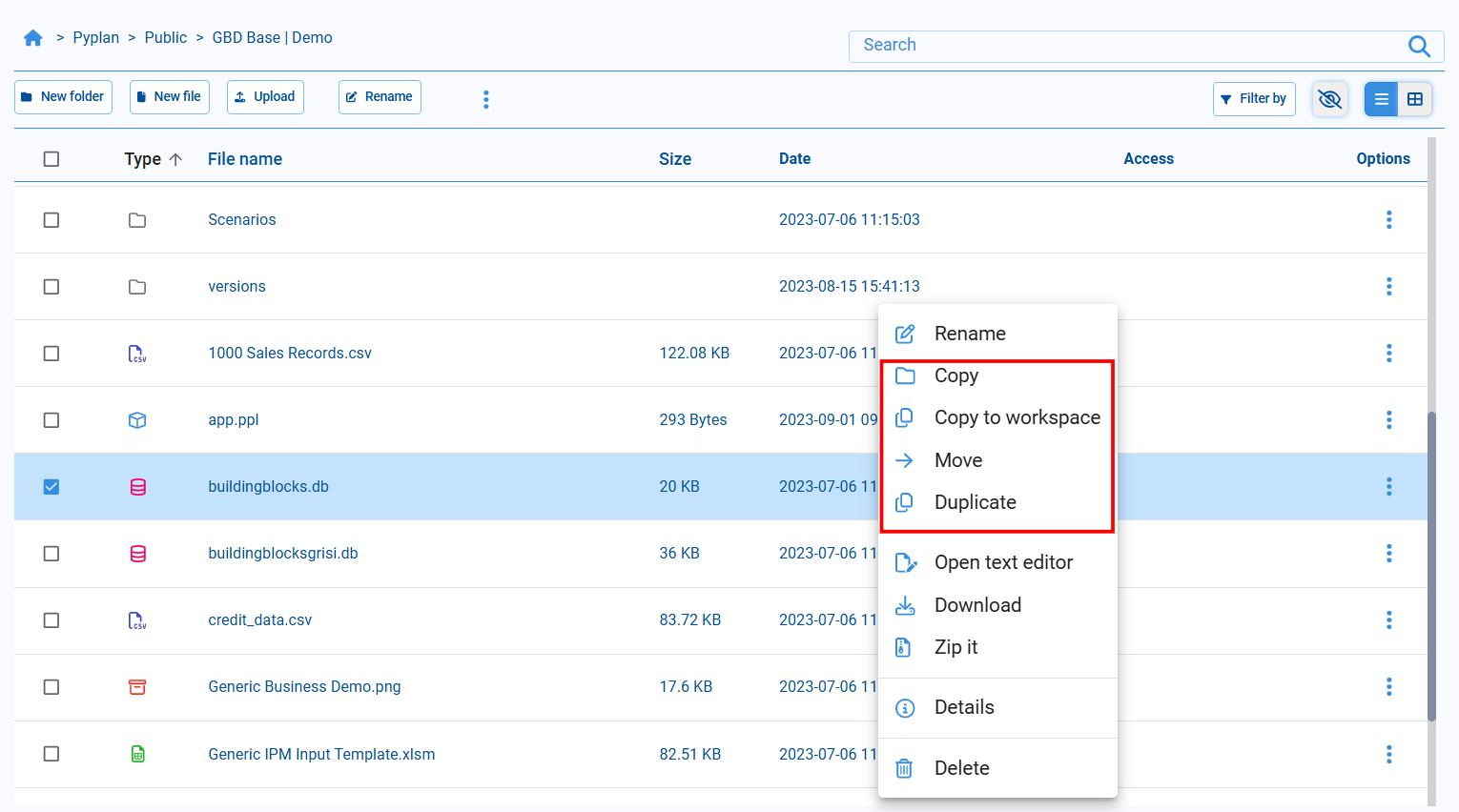This screenshot has height=812, width=1459.
Task: Switch to list view layout
Action: 1381,99
